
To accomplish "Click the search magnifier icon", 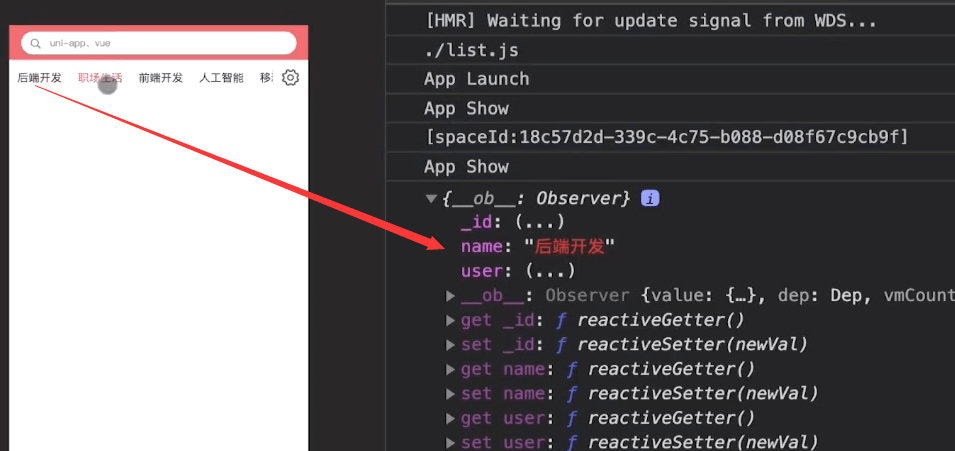I will [36, 43].
